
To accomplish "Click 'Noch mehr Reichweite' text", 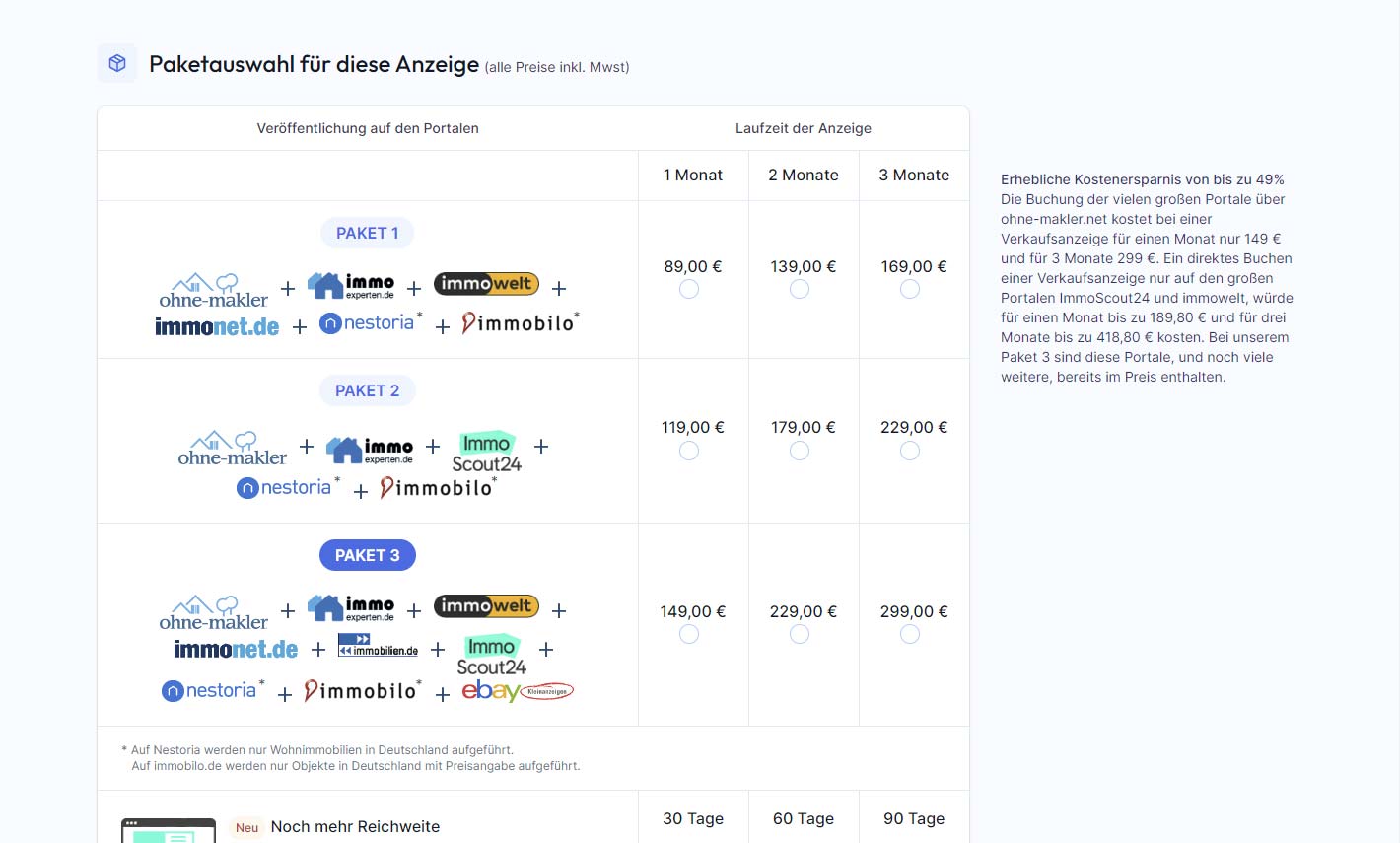I will pos(355,826).
